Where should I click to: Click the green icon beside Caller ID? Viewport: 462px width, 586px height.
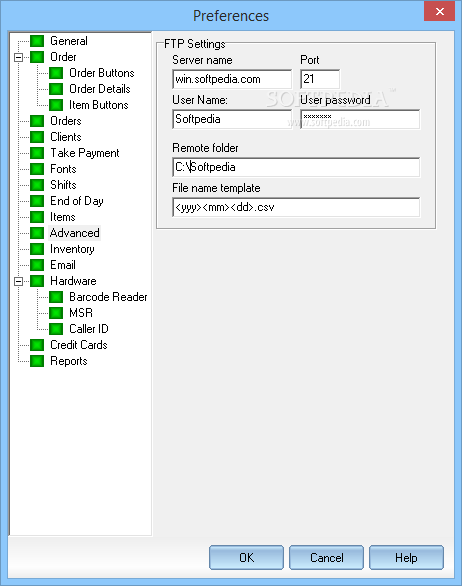56,329
